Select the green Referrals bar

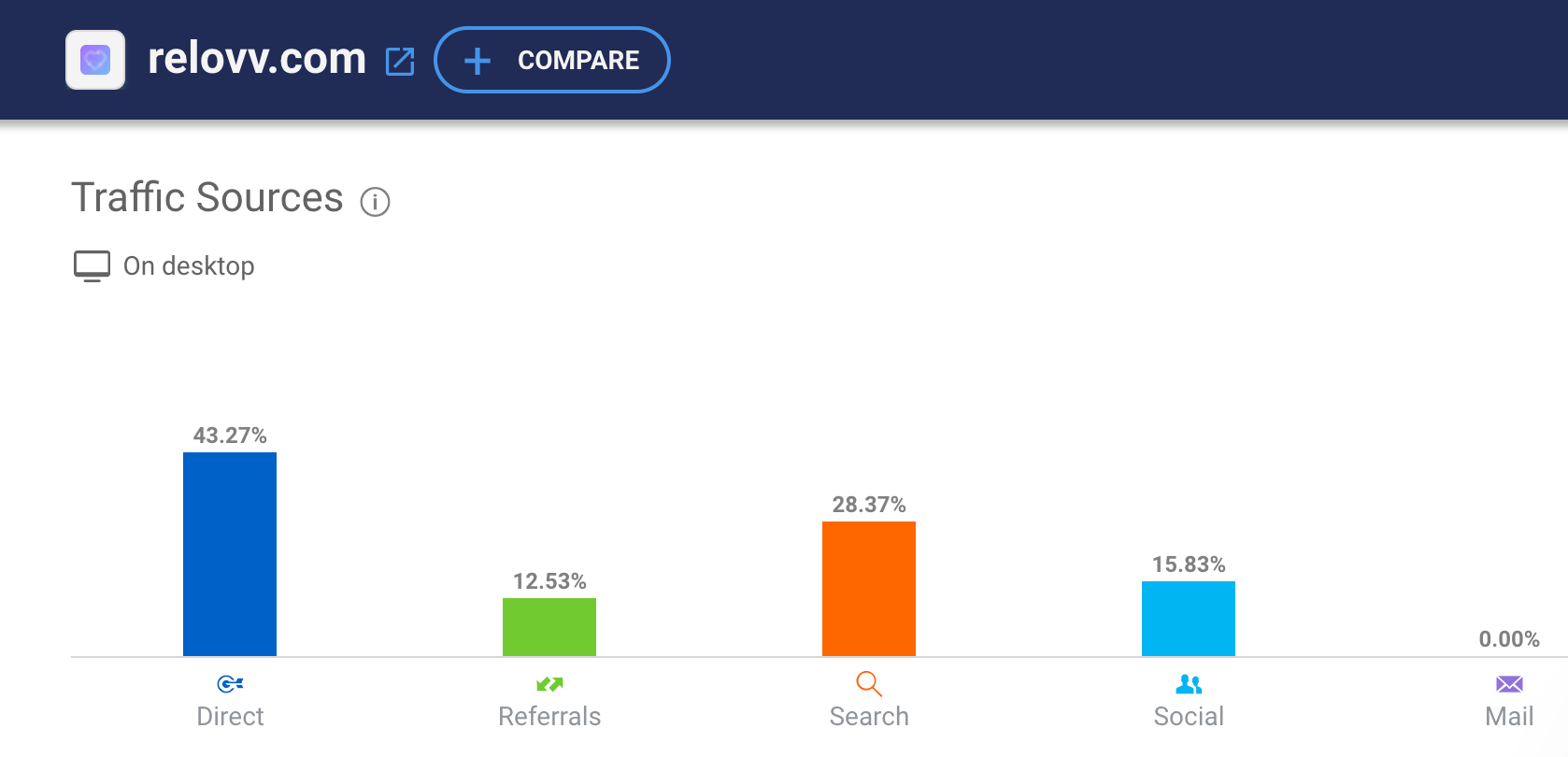(x=549, y=627)
